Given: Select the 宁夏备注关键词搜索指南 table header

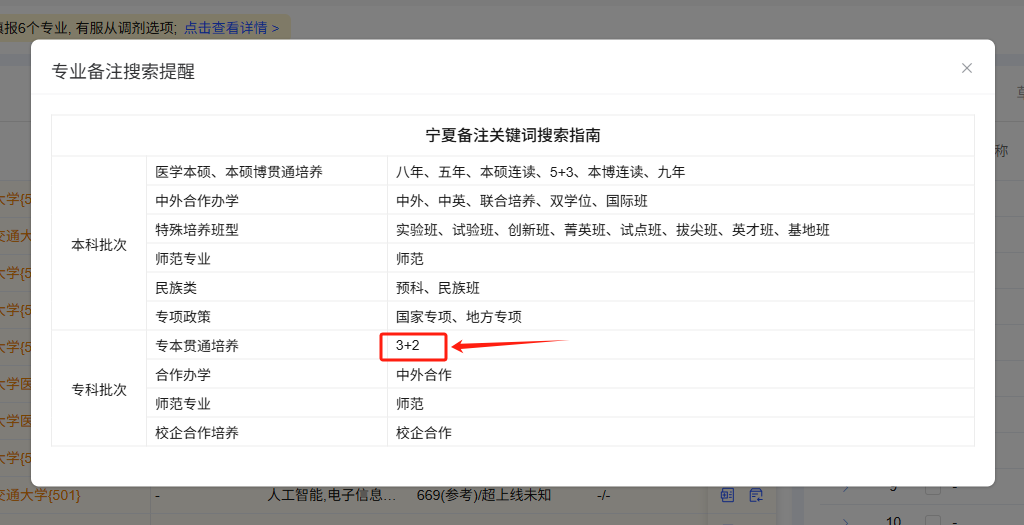Looking at the screenshot, I should pyautogui.click(x=513, y=135).
